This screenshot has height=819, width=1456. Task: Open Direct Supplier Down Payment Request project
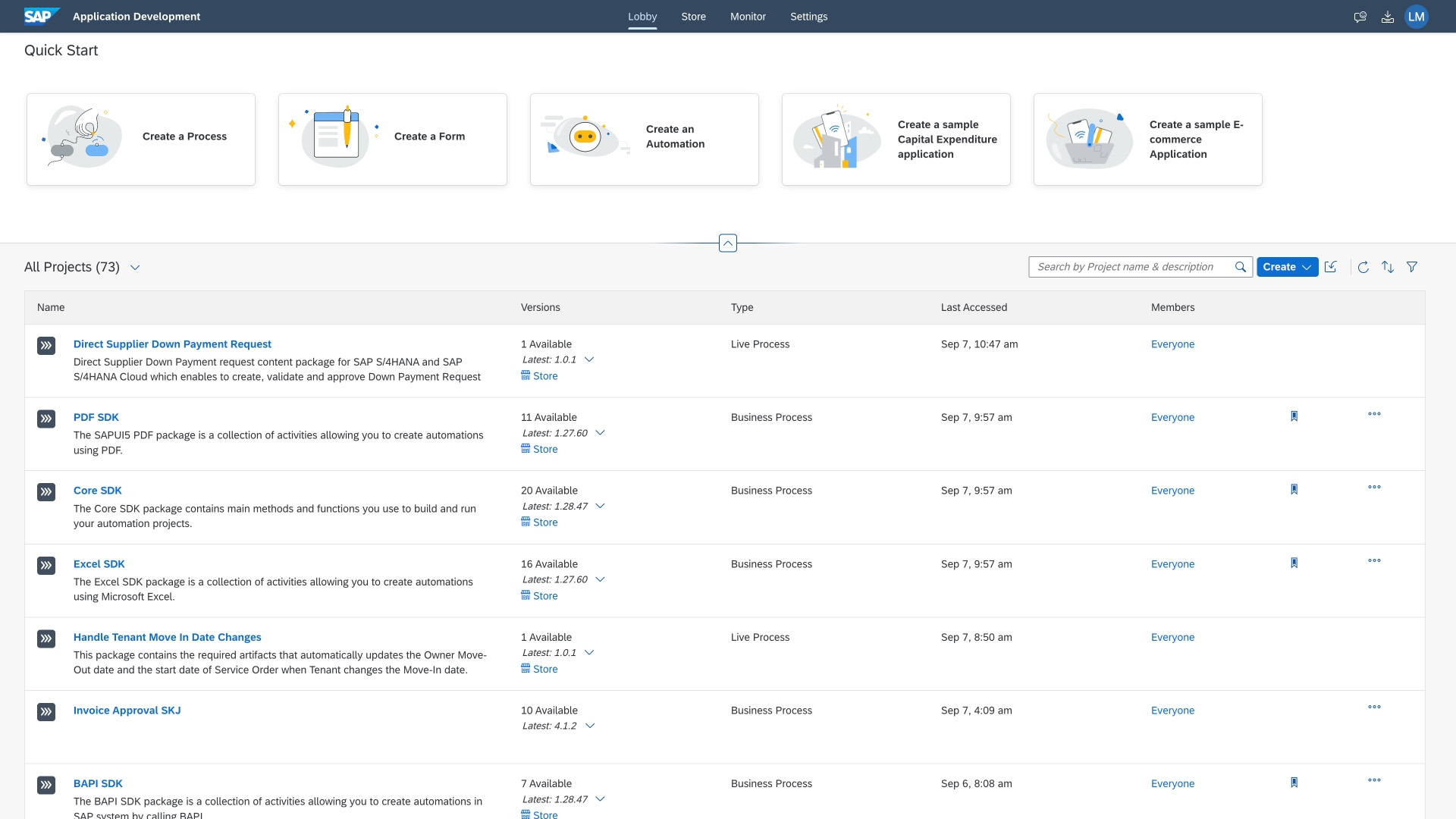[x=172, y=344]
